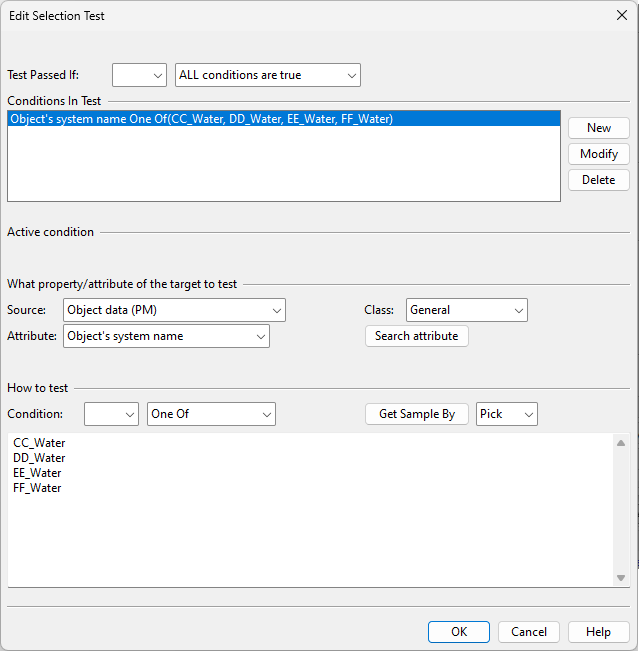The height and width of the screenshot is (651, 639).
Task: Confirm with the OK button
Action: point(458,632)
